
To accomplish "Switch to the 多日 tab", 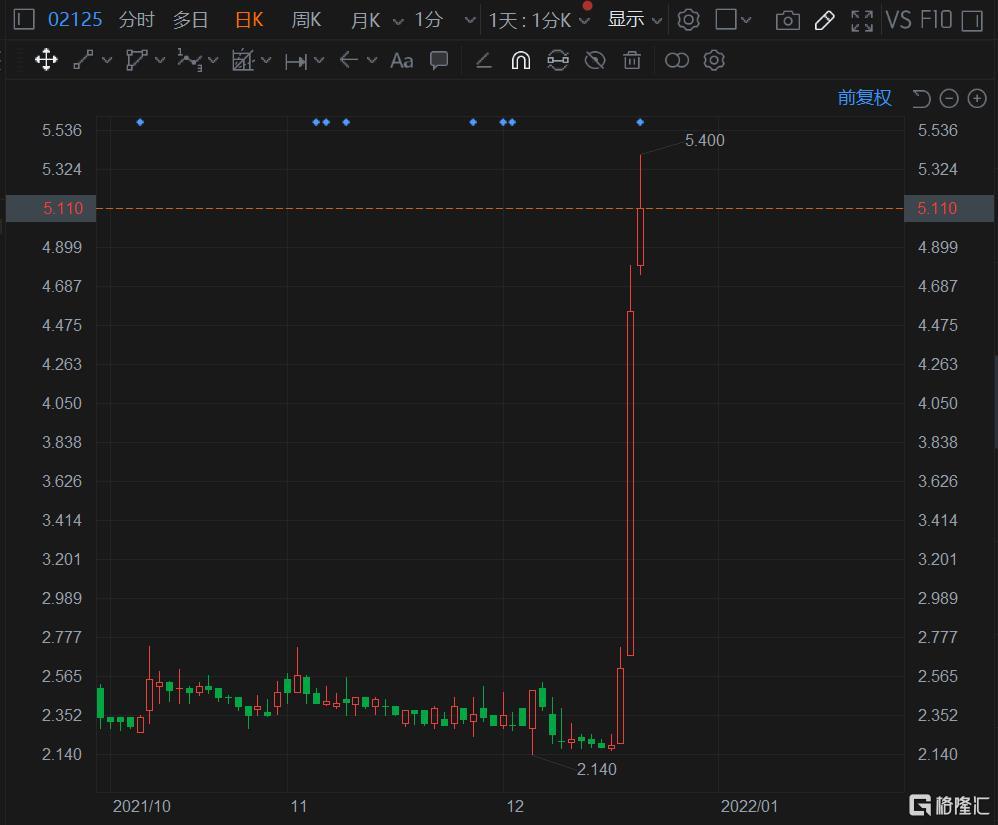I will [x=190, y=20].
